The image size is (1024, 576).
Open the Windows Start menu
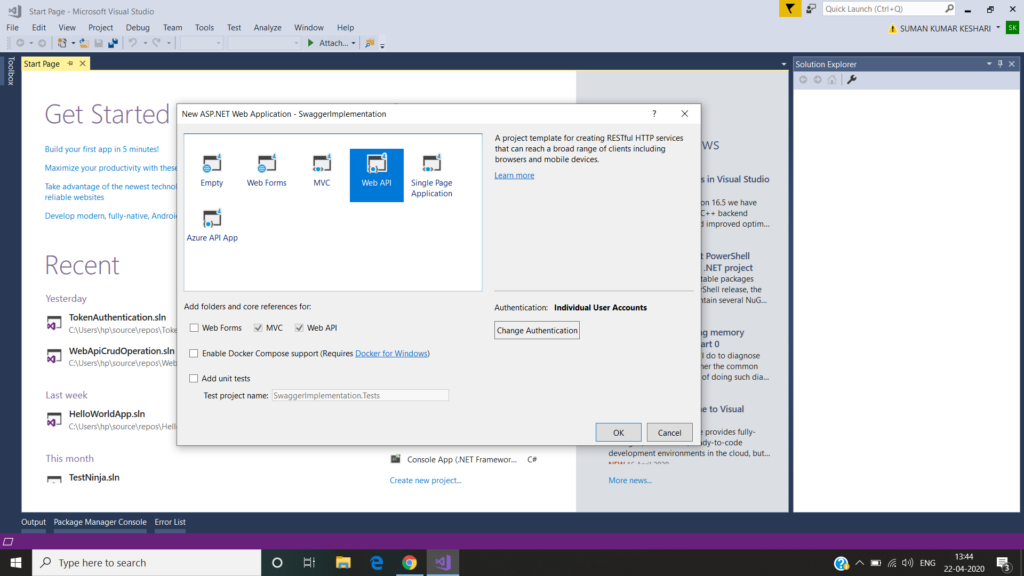tap(16, 562)
